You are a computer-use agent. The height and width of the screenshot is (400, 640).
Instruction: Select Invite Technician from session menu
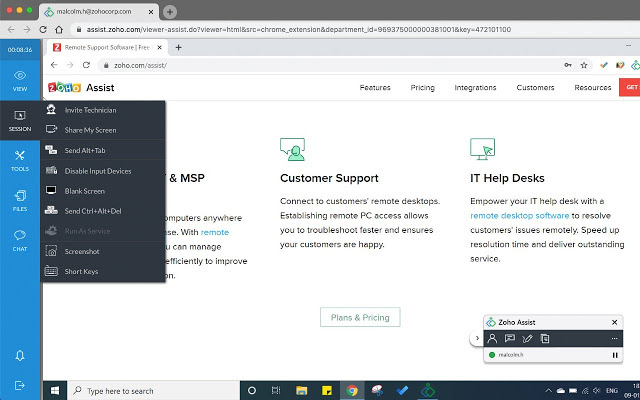coord(90,109)
